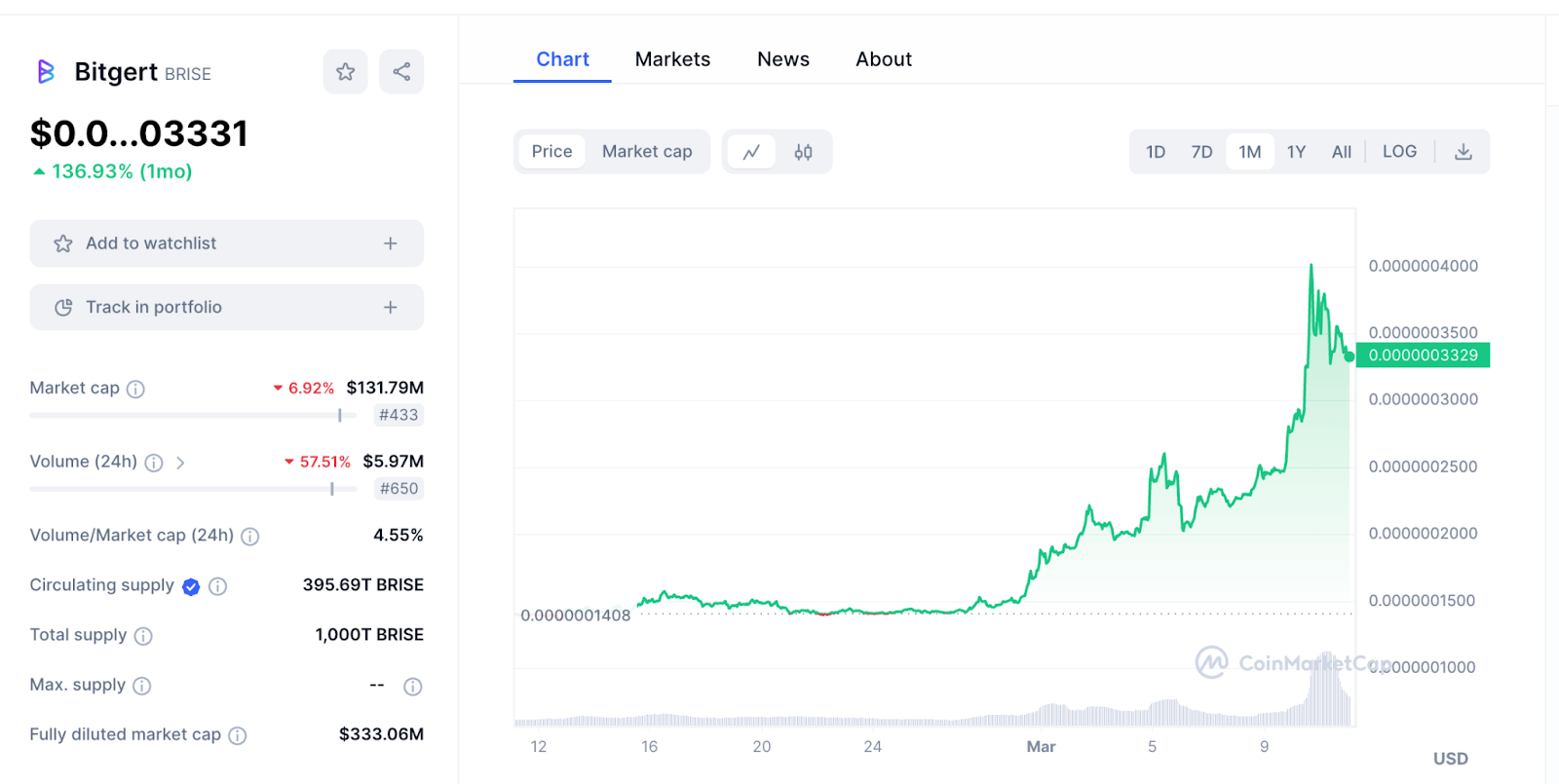Select the 1Y time range

coord(1296,152)
